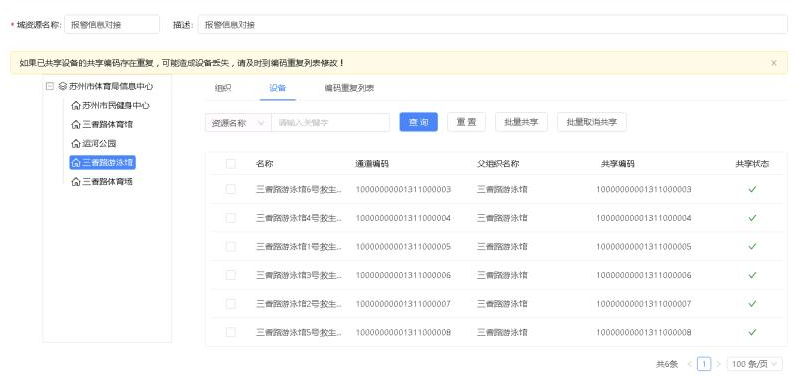
Task: Switch to the 组织 tab
Action: (x=223, y=88)
